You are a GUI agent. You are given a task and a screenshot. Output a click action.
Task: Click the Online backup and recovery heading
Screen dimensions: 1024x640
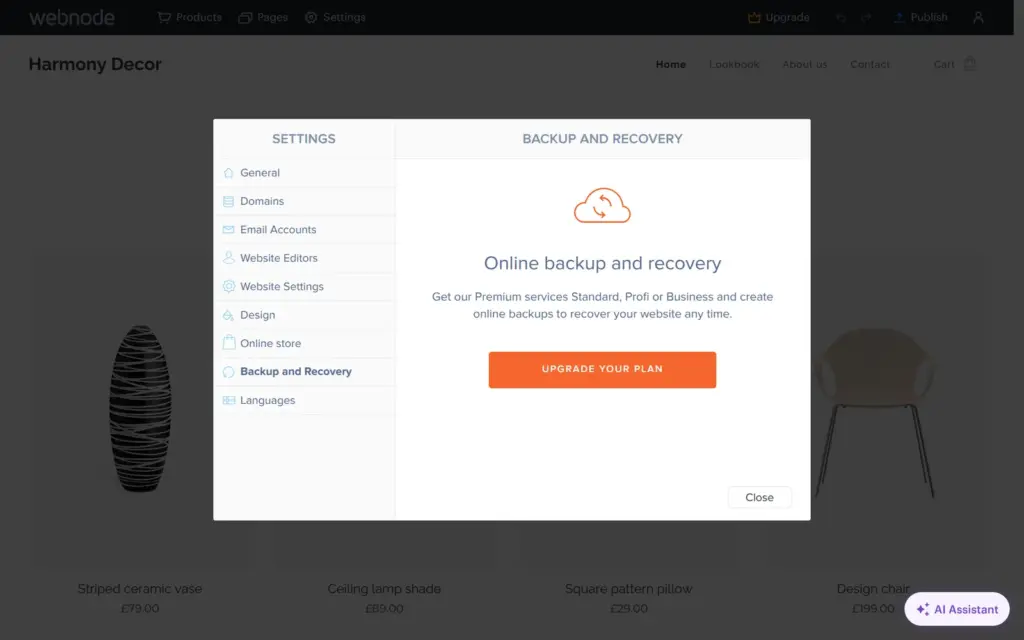point(602,263)
